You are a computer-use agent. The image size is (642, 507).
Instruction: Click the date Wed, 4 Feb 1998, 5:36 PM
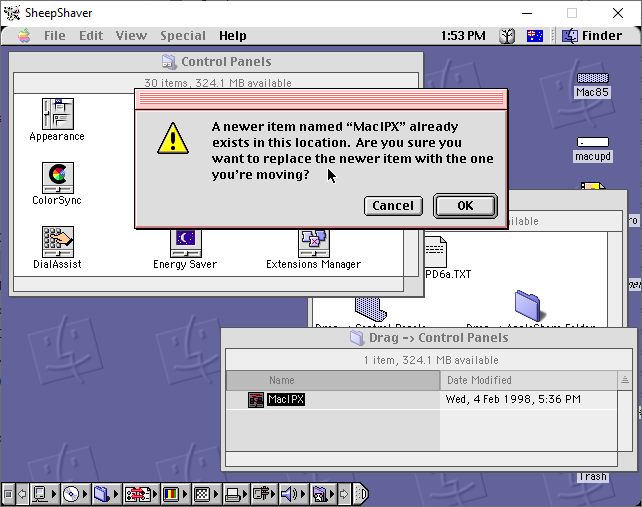click(x=513, y=399)
